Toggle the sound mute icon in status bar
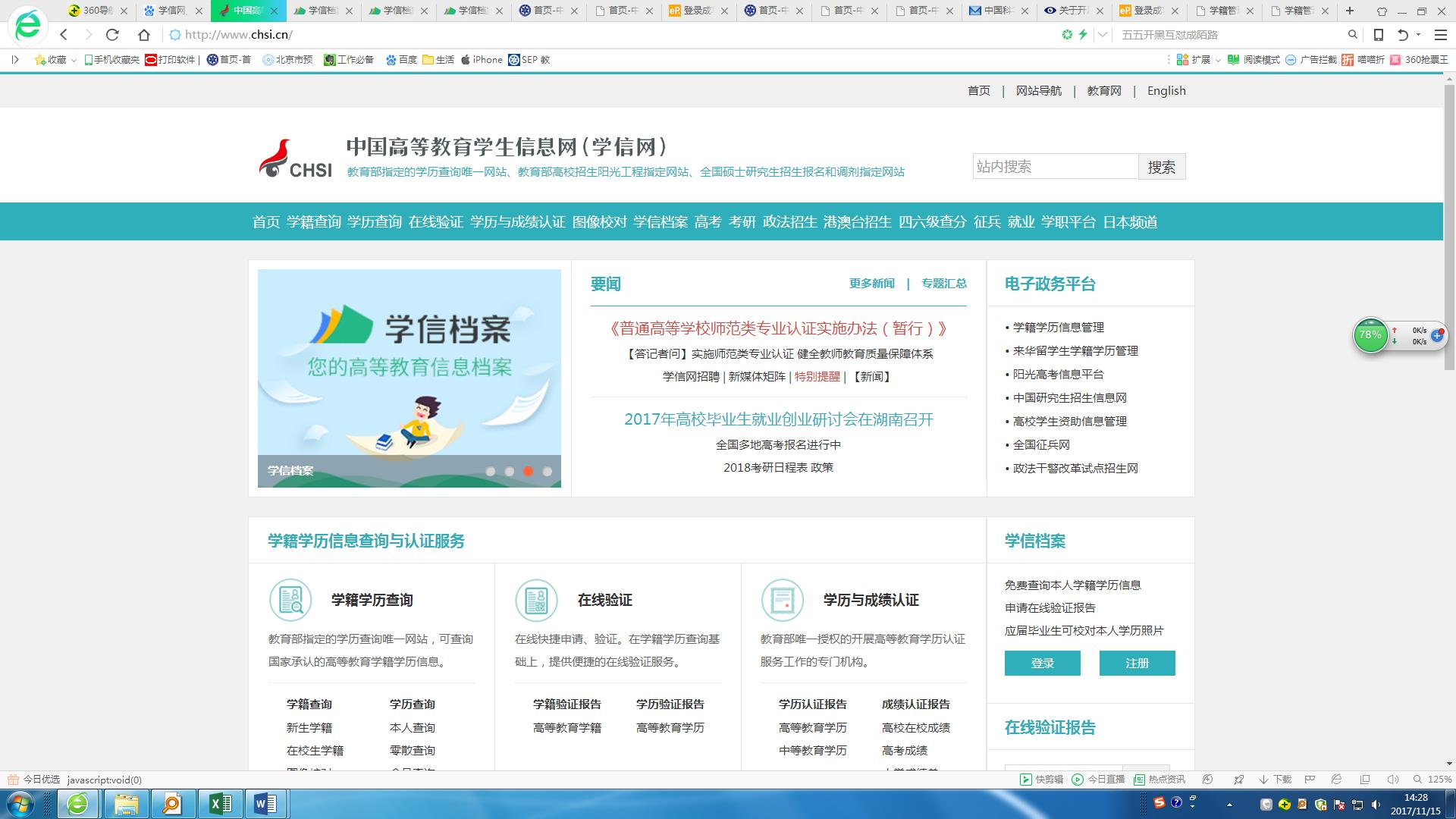Image resolution: width=1456 pixels, height=819 pixels. point(1392,780)
